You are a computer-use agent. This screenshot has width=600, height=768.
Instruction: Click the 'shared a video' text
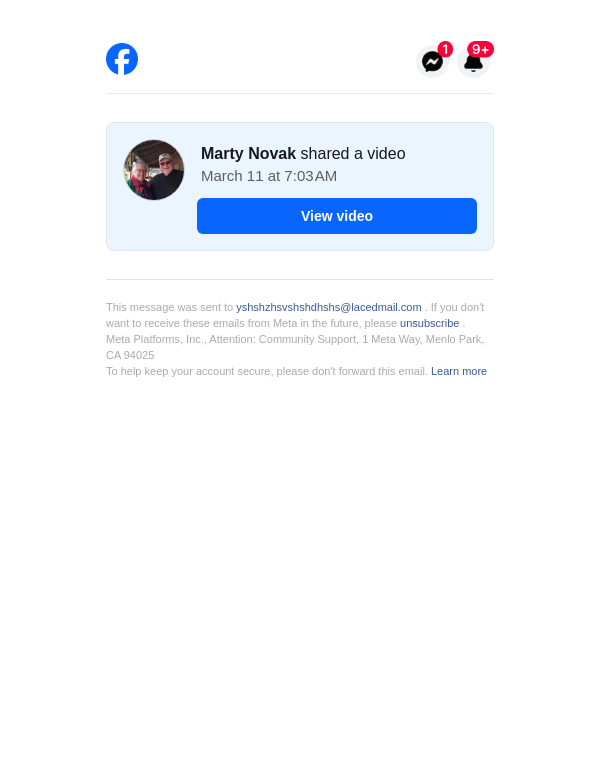353,153
